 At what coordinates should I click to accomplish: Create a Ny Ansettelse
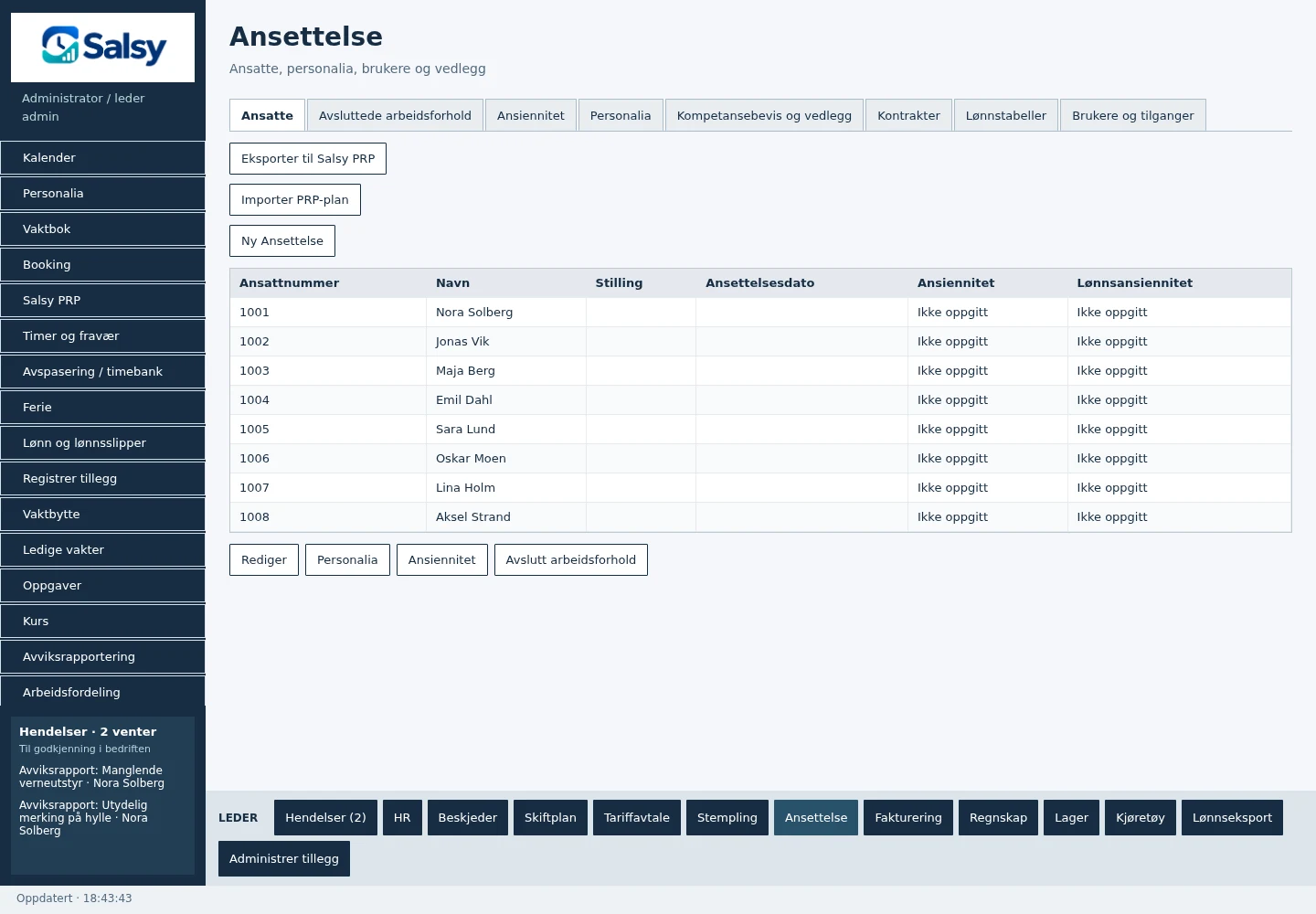pyautogui.click(x=282, y=240)
